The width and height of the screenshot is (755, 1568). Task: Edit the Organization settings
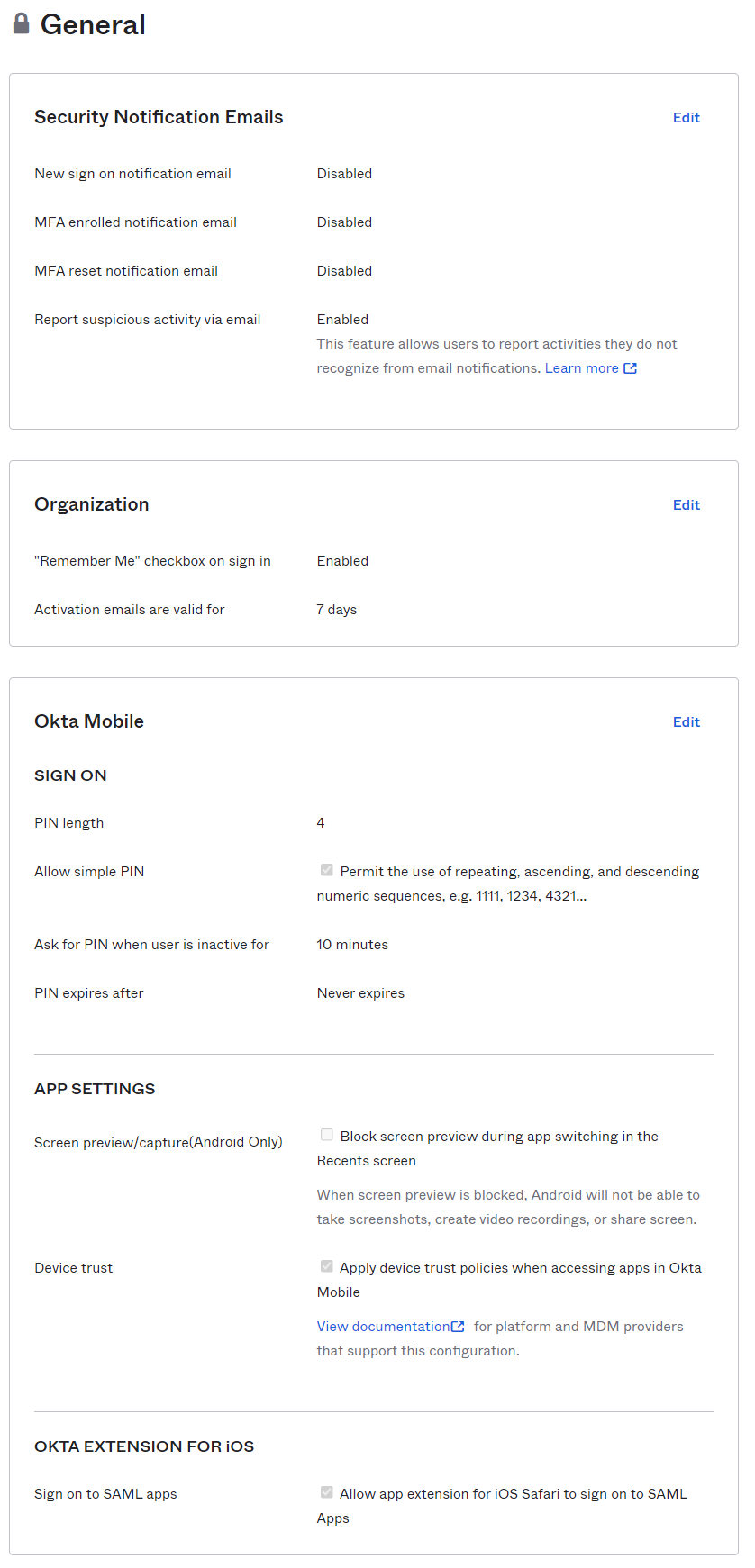point(687,505)
